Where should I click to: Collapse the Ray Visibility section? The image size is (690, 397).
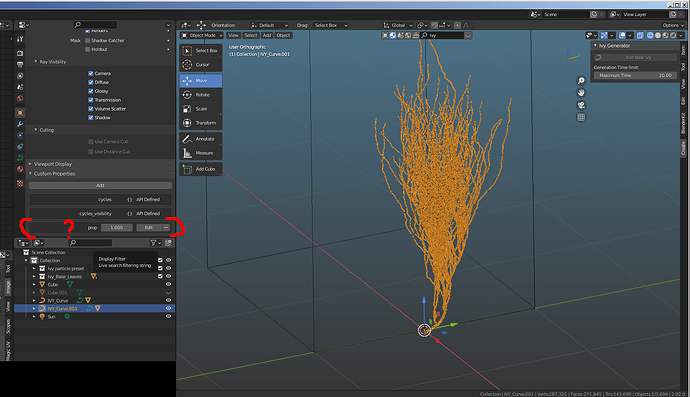[x=36, y=62]
